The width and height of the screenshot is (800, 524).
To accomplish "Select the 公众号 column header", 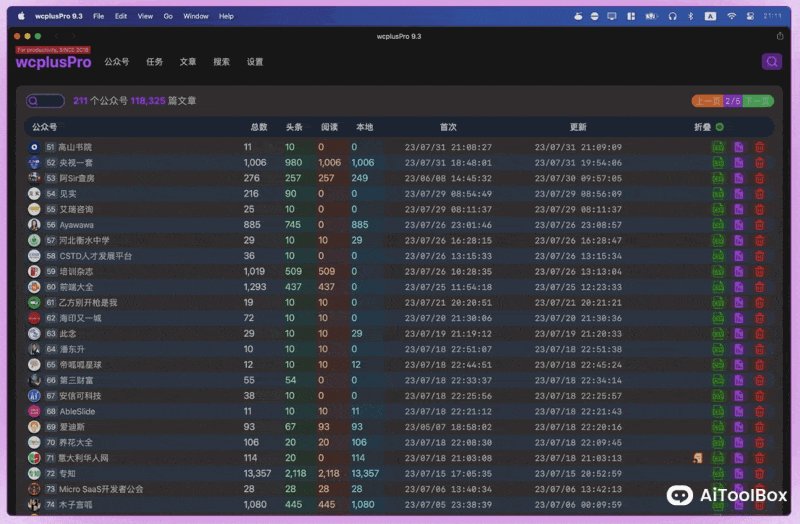I will [44, 127].
